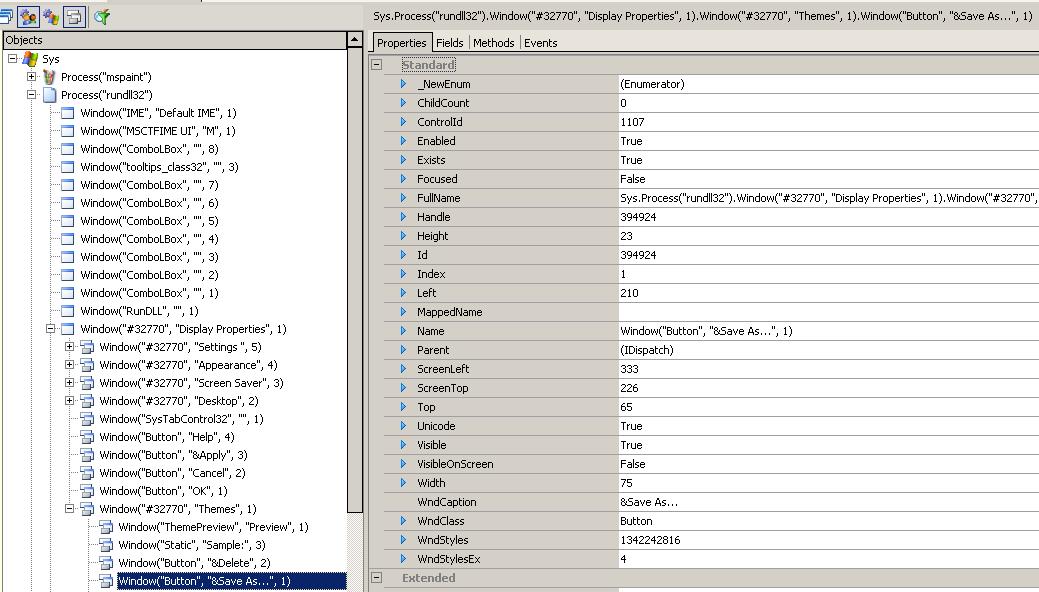Click the colored gears toolbar icon
Screen dimensions: 1039x592
(x=51, y=16)
